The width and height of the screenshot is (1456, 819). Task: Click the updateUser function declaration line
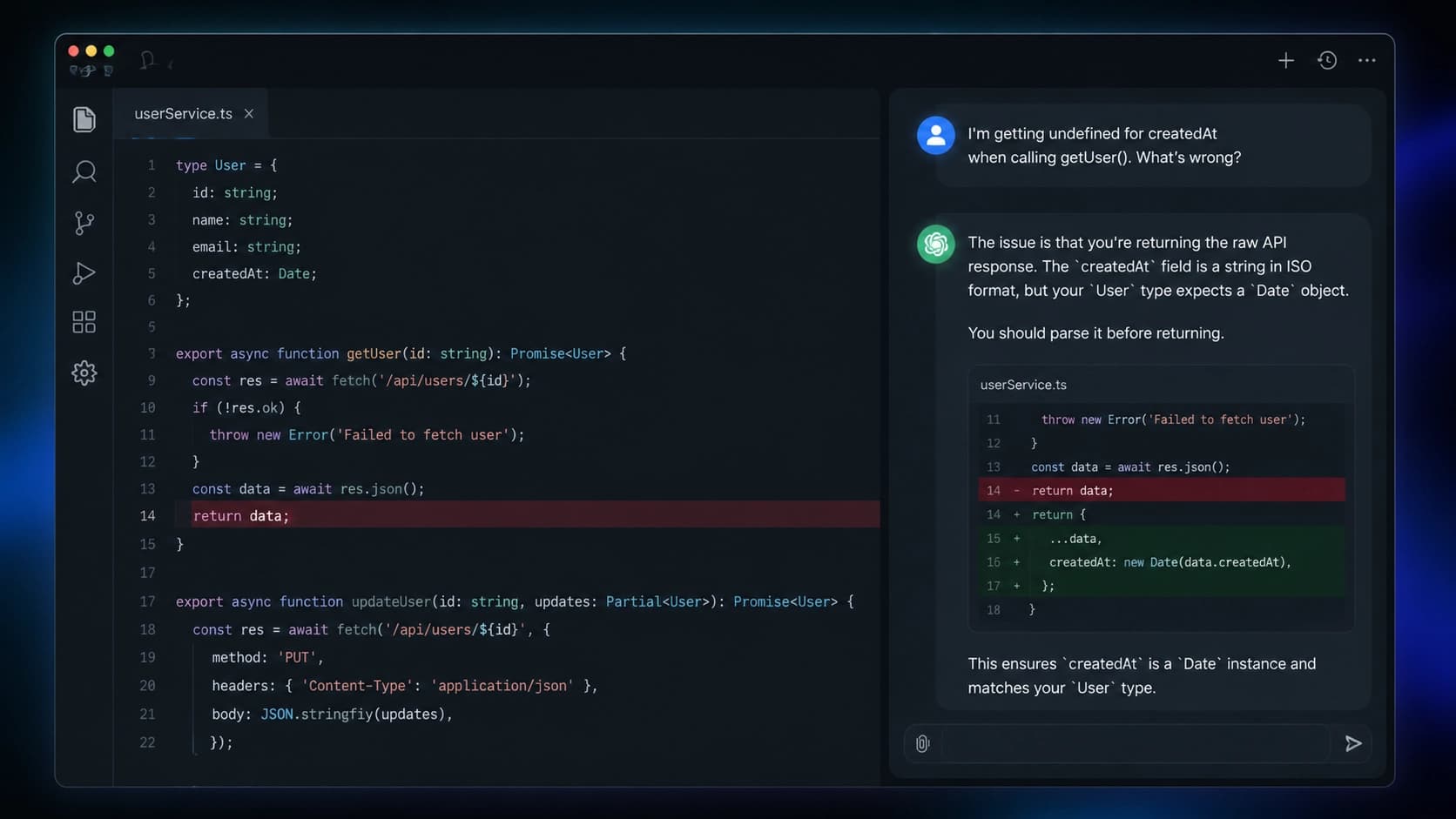pyautogui.click(x=515, y=601)
